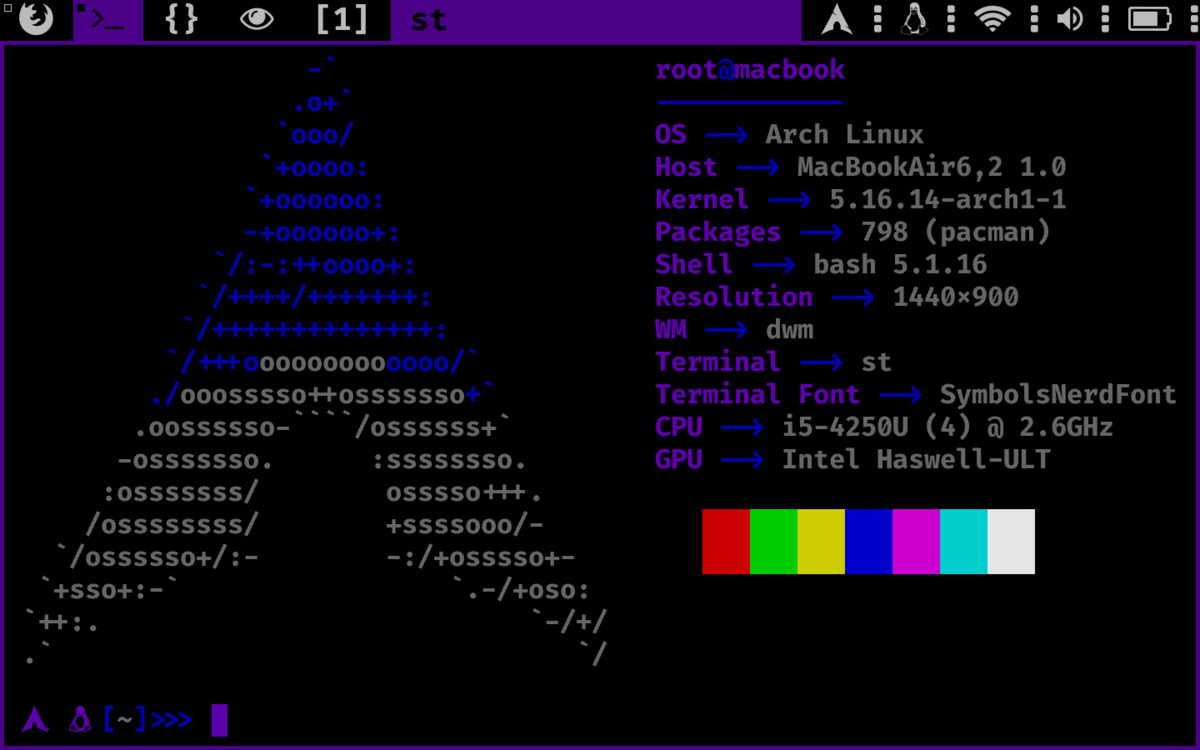Click the GPU label
Screen dimensions: 1200x750
[679, 459]
